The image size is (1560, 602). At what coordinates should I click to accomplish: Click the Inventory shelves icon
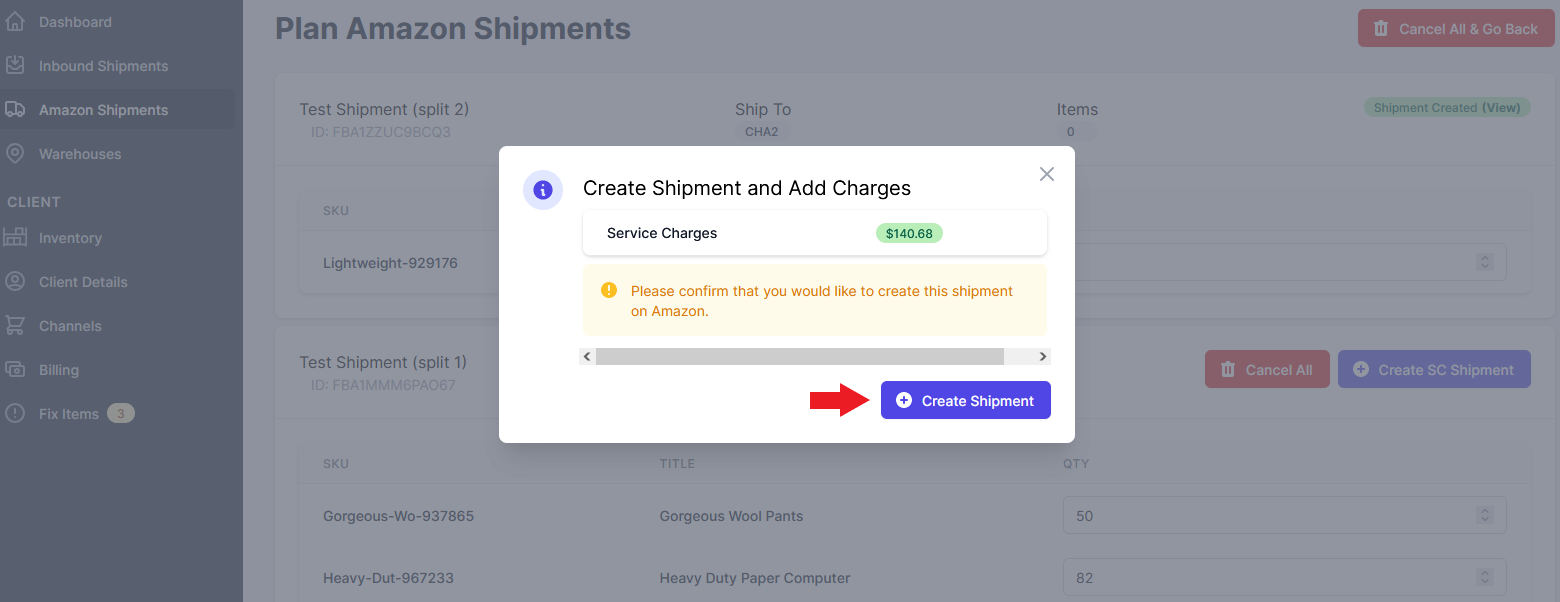[15, 238]
